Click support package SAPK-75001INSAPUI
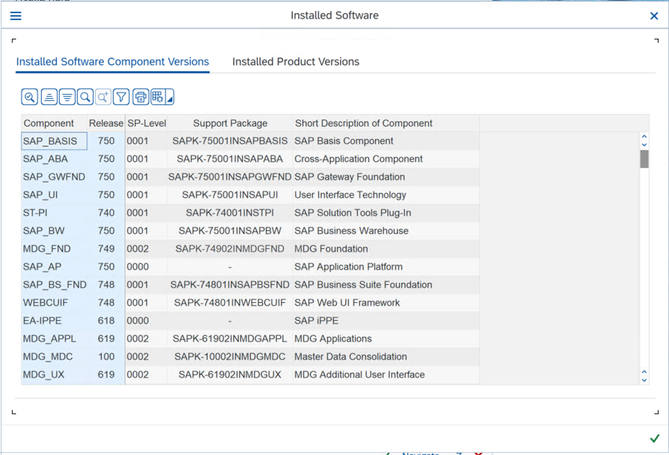Image resolution: width=669 pixels, height=455 pixels. tap(230, 195)
